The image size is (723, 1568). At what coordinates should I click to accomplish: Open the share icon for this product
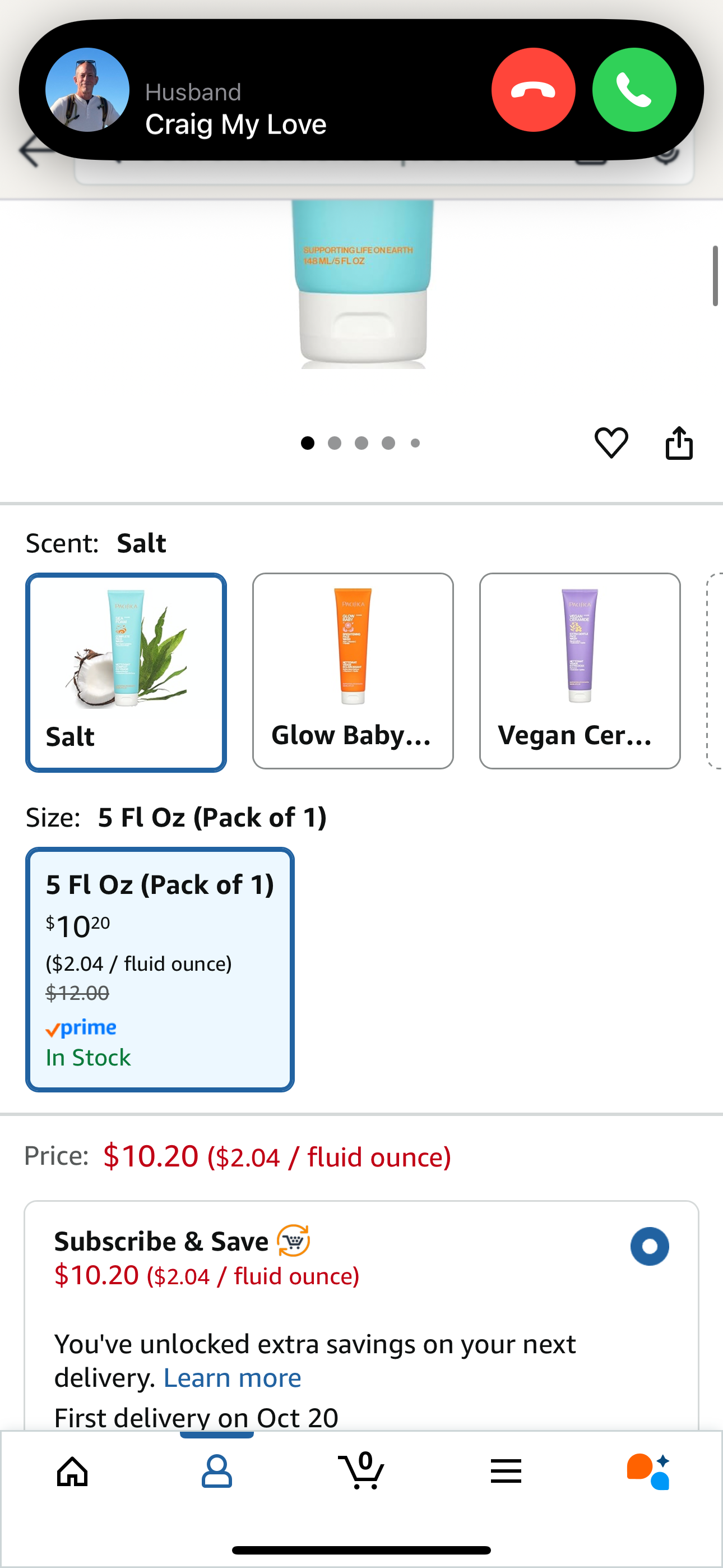pyautogui.click(x=679, y=442)
